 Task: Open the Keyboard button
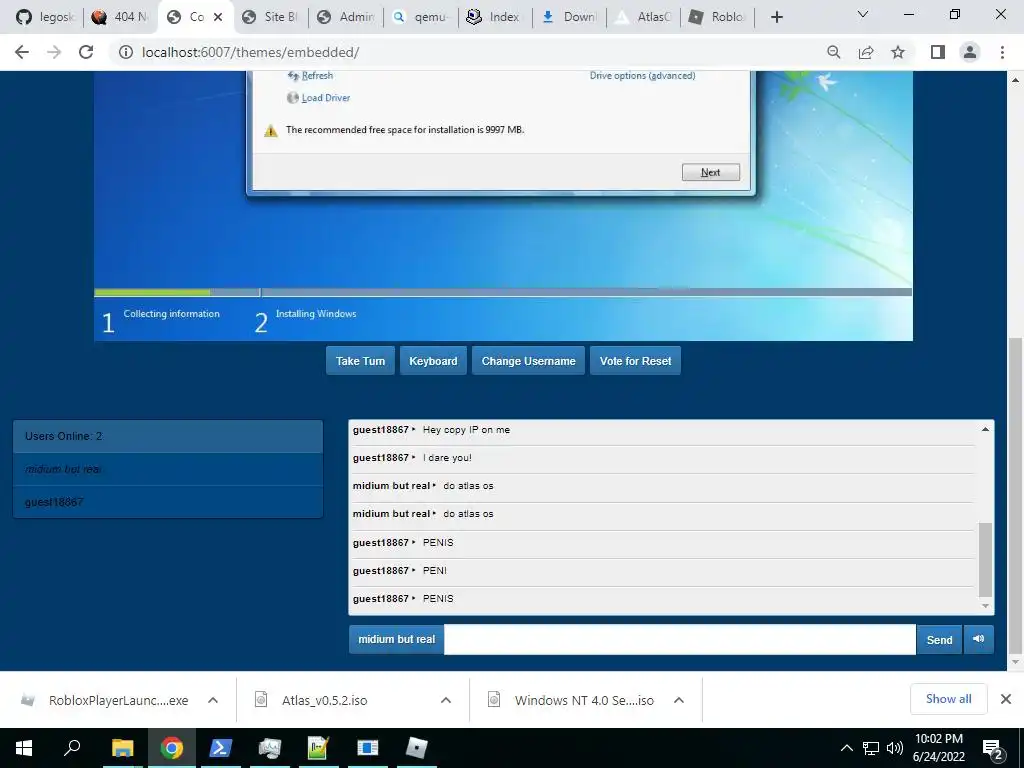tap(433, 360)
